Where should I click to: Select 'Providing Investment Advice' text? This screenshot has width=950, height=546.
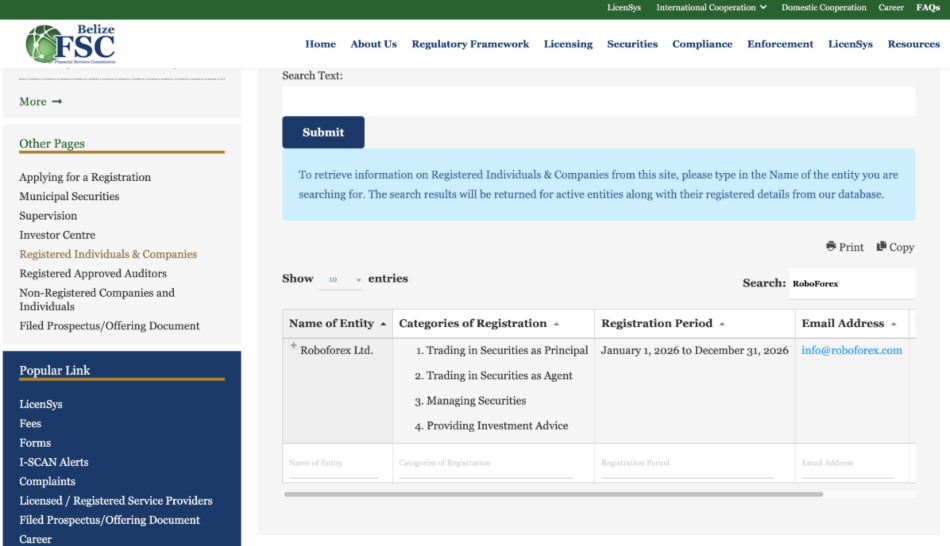[497, 426]
